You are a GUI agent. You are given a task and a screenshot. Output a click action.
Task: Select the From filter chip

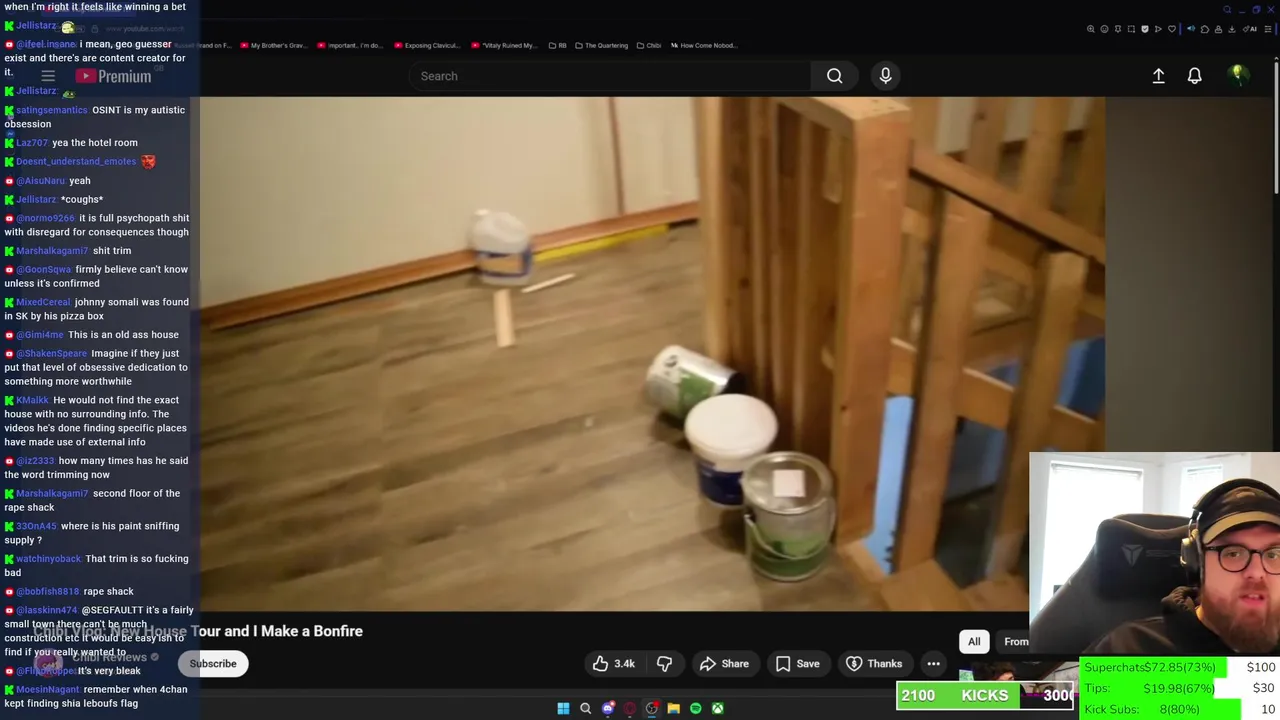[x=1015, y=642]
